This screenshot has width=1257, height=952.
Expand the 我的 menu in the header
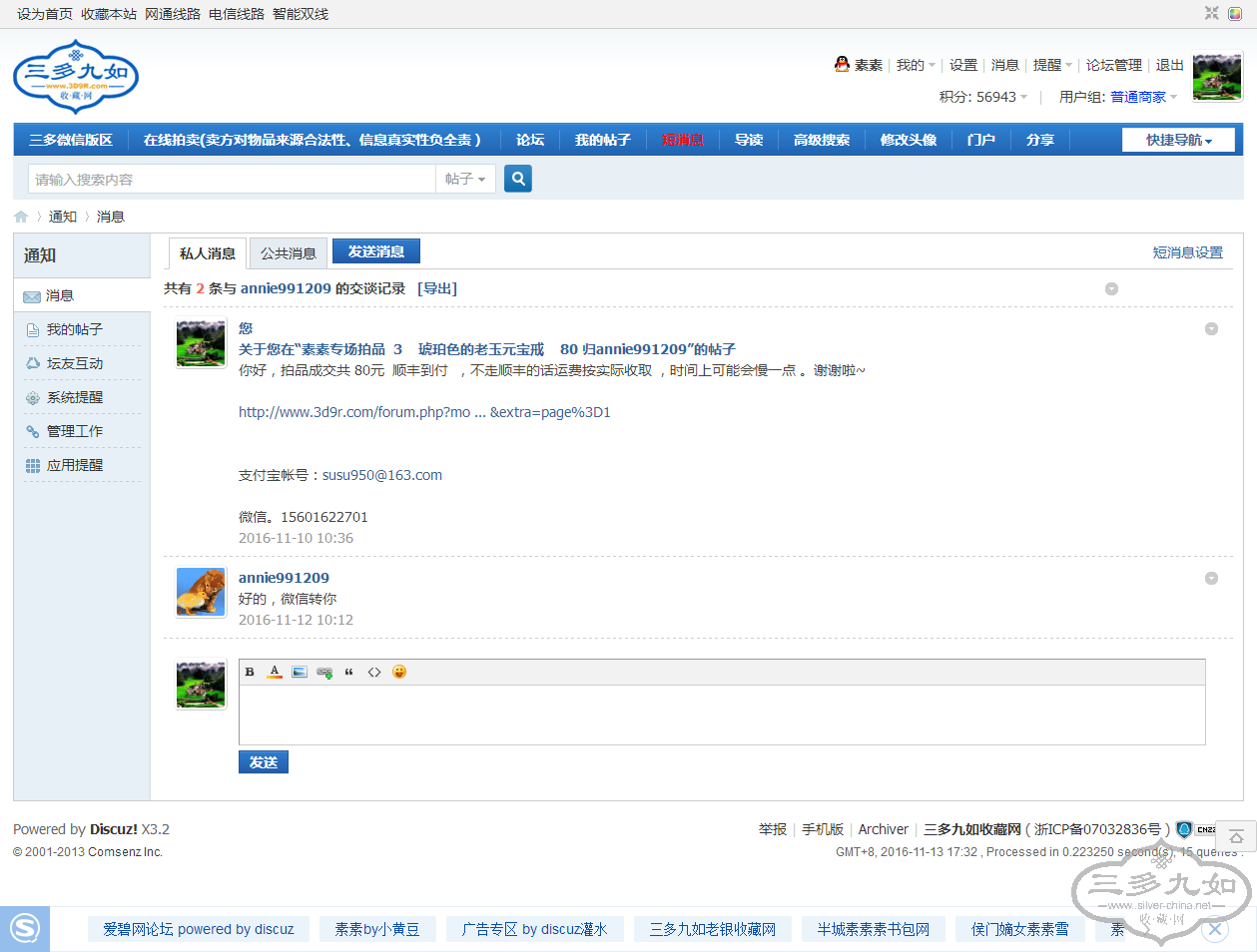point(916,65)
